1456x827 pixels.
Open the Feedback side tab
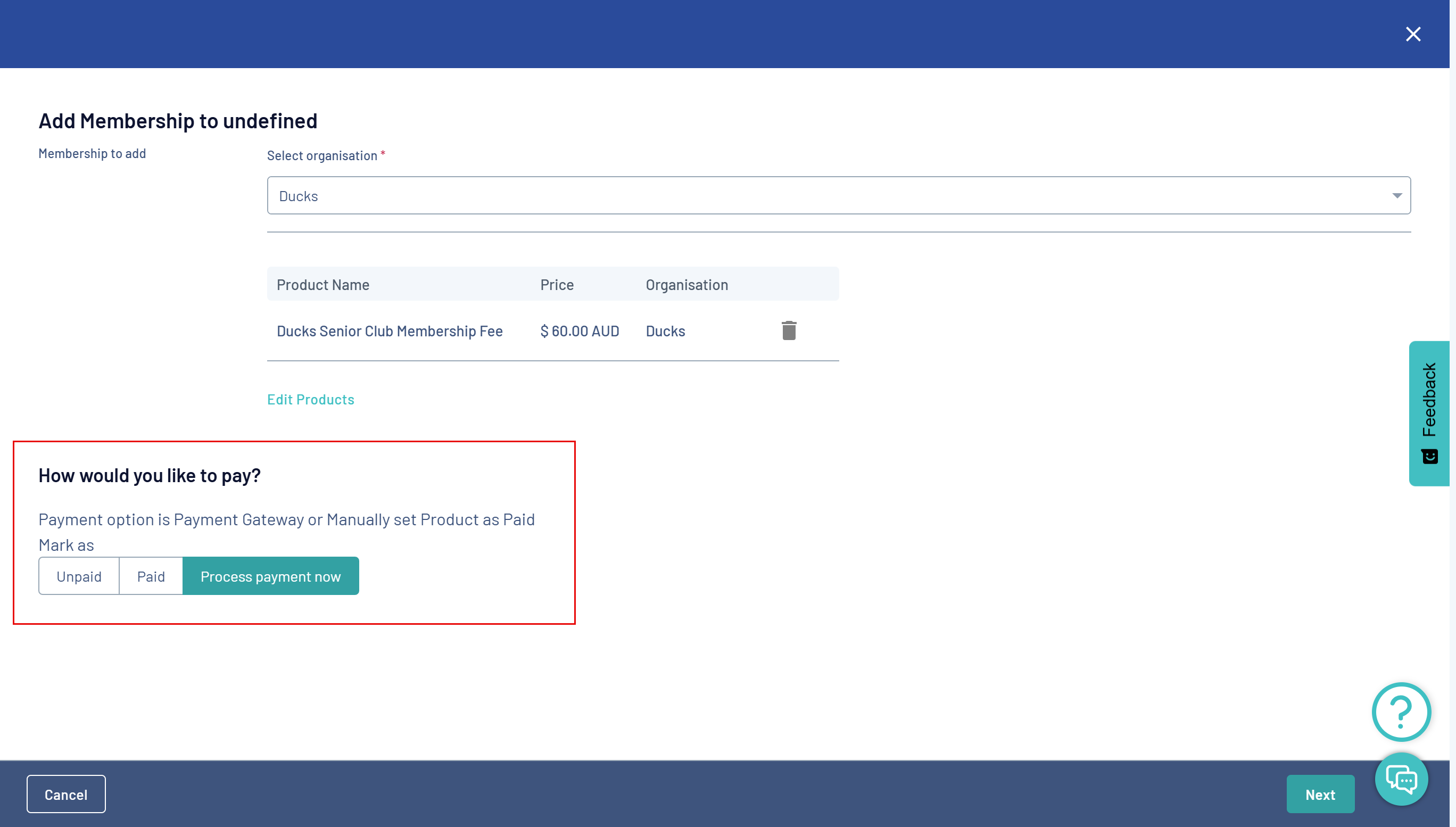tap(1429, 400)
